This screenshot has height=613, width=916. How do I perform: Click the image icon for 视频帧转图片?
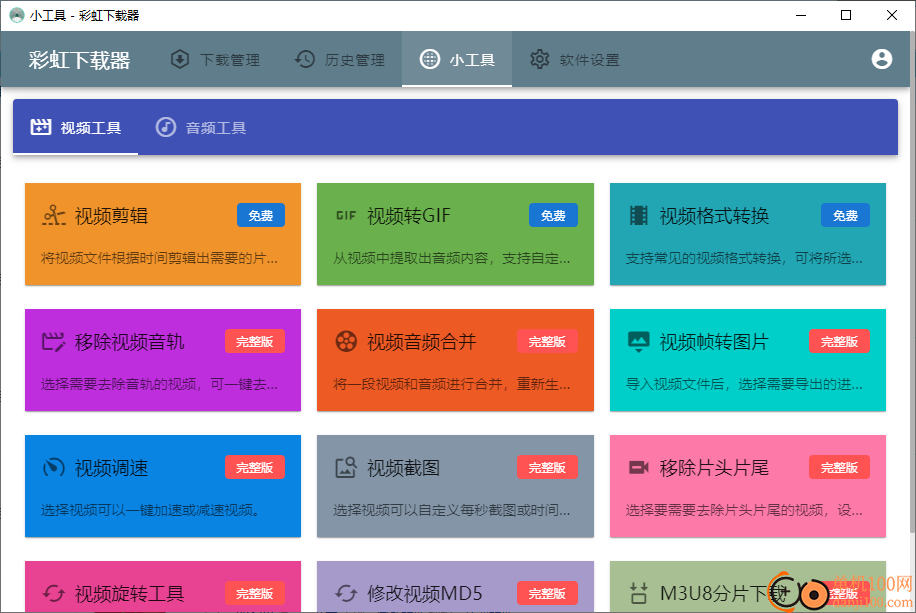(x=639, y=342)
